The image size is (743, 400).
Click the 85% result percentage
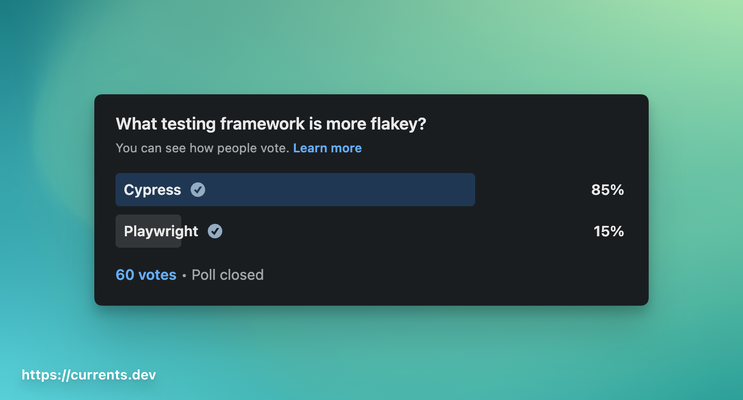607,190
